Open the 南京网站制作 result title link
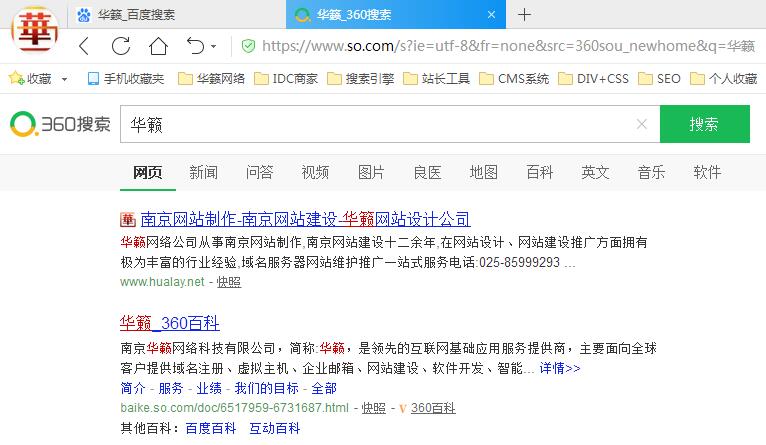The height and width of the screenshot is (445, 766). [305, 219]
